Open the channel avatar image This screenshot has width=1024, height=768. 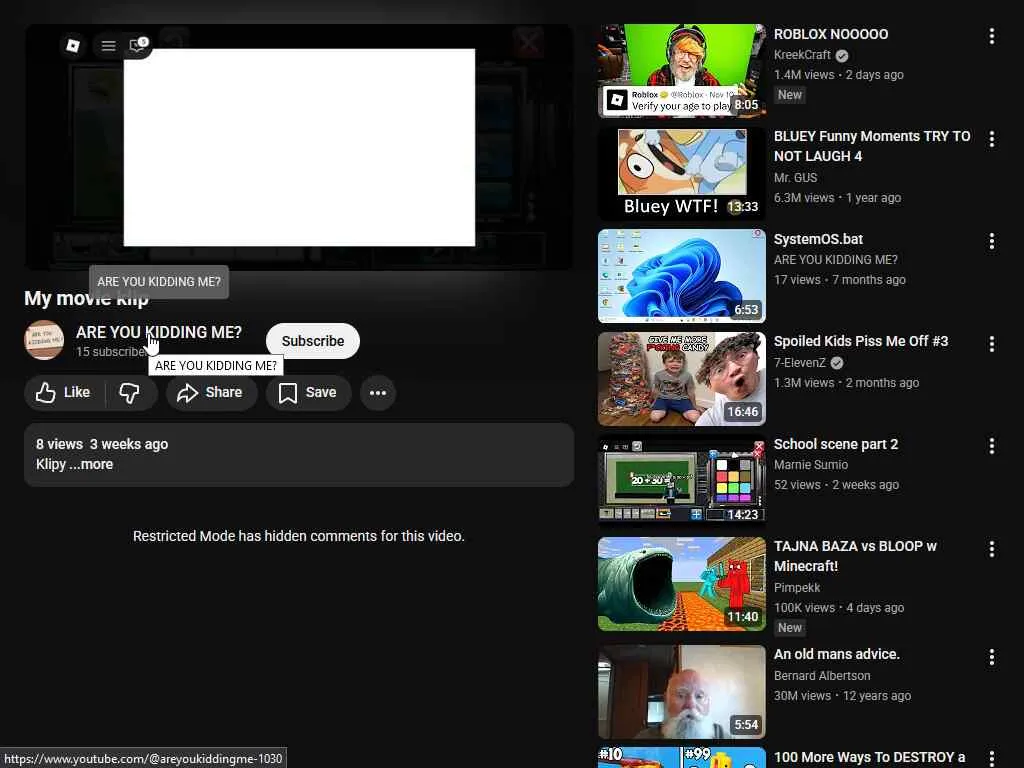(44, 340)
